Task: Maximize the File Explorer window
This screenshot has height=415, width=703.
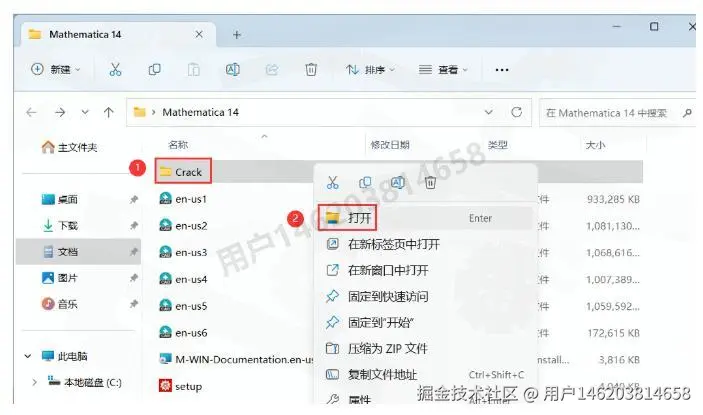Action: [654, 26]
